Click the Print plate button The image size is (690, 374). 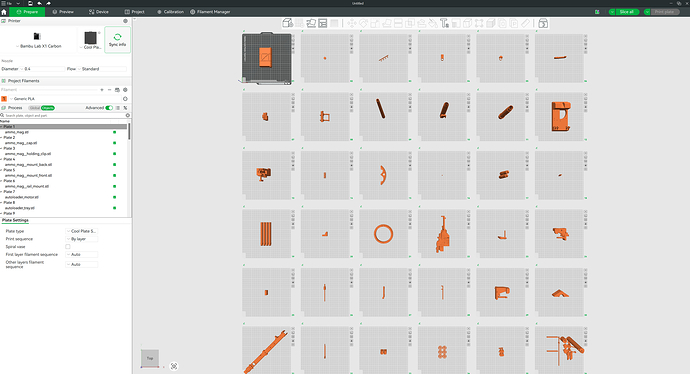[x=664, y=12]
